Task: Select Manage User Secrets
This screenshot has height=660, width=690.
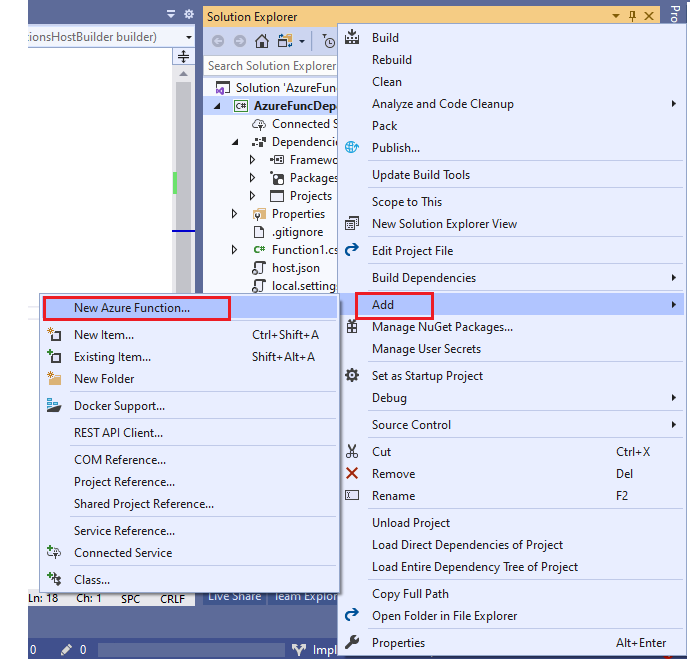Action: click(x=512, y=348)
